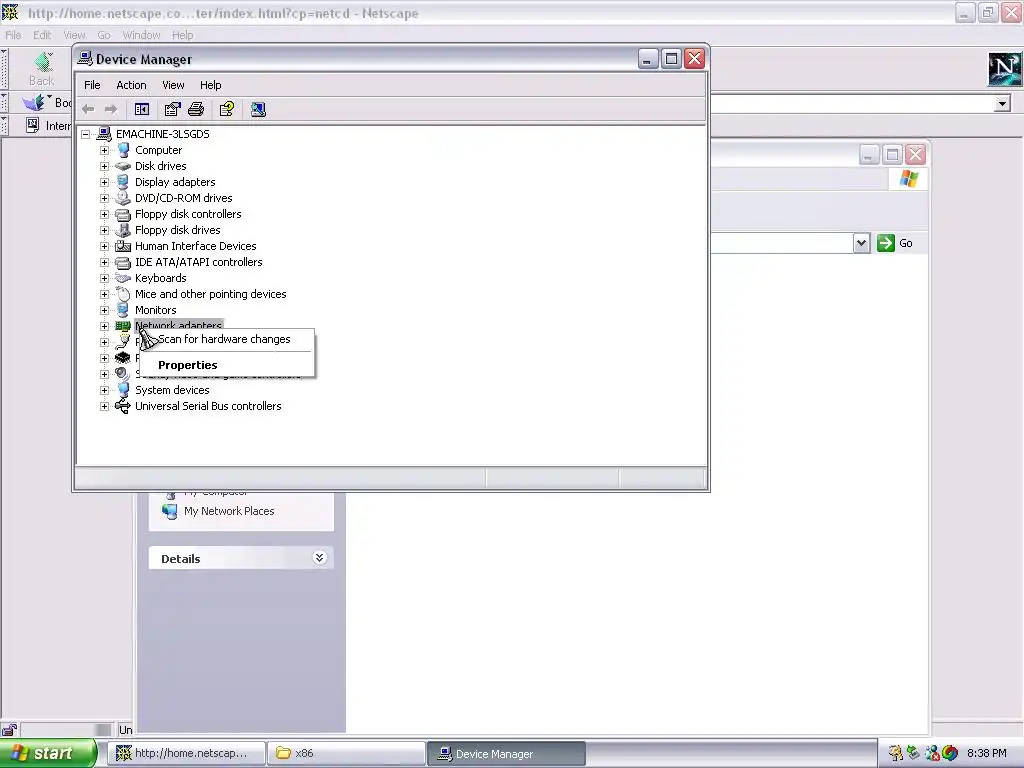This screenshot has width=1024, height=768.
Task: Click the EMACHINE-3LSGDS computer icon
Action: [x=104, y=134]
